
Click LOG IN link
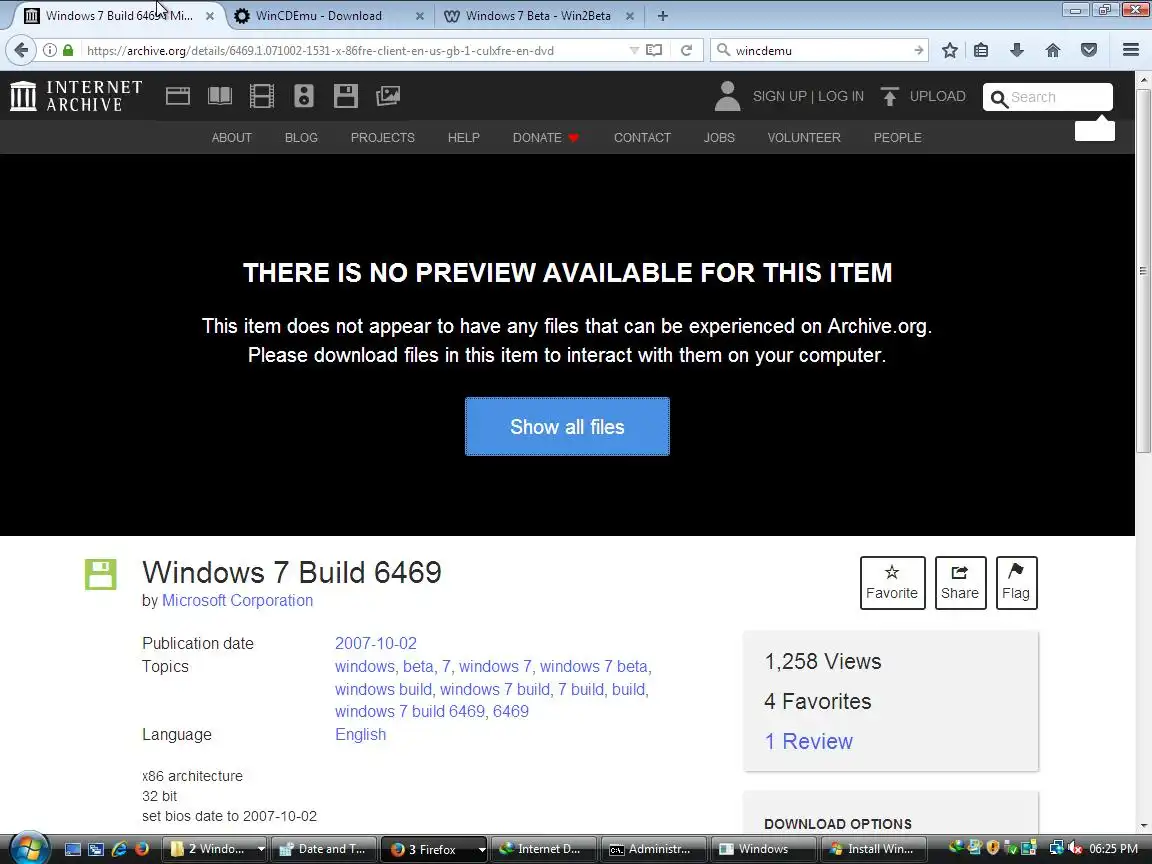coord(840,96)
